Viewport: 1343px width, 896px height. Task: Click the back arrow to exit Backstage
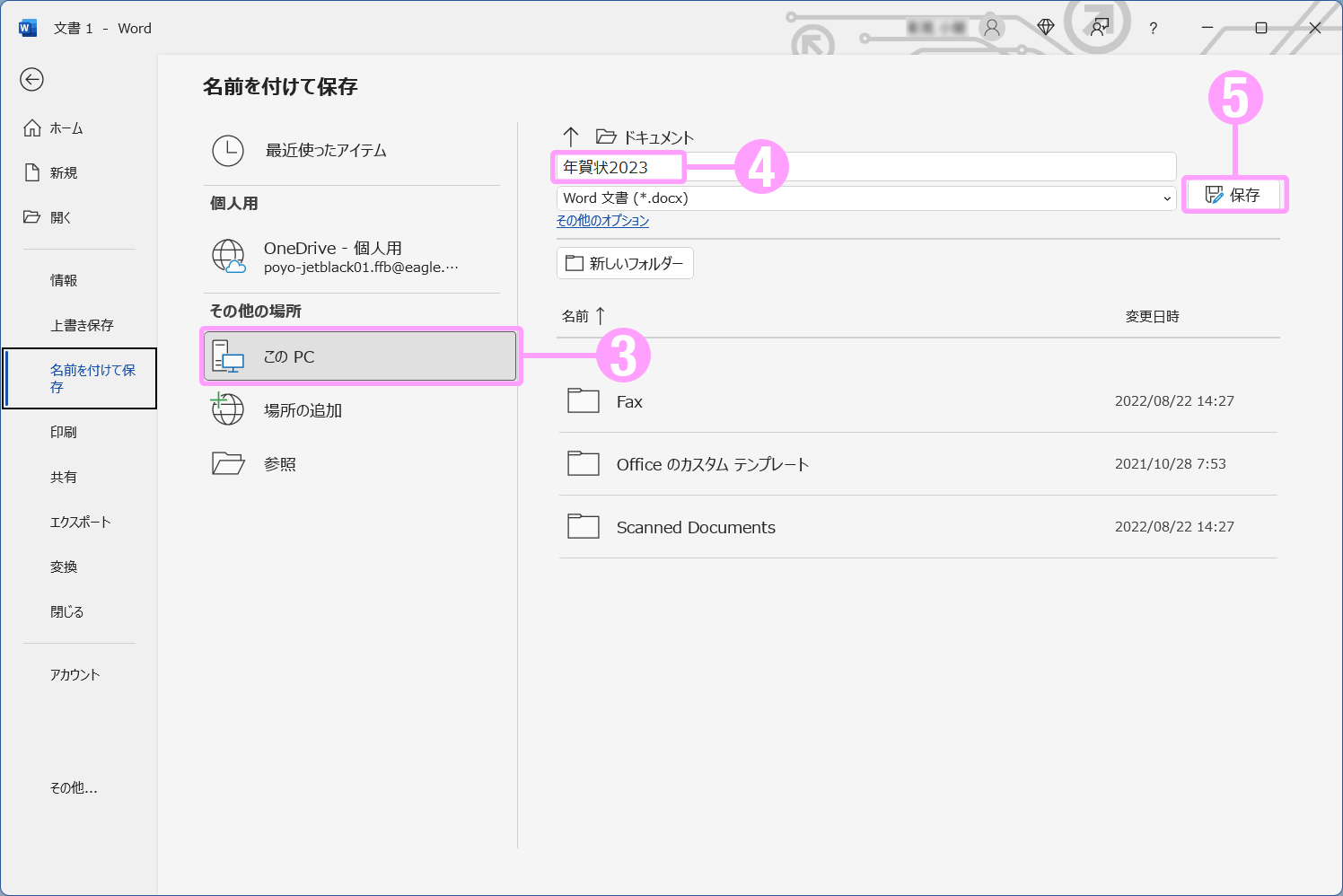point(32,80)
